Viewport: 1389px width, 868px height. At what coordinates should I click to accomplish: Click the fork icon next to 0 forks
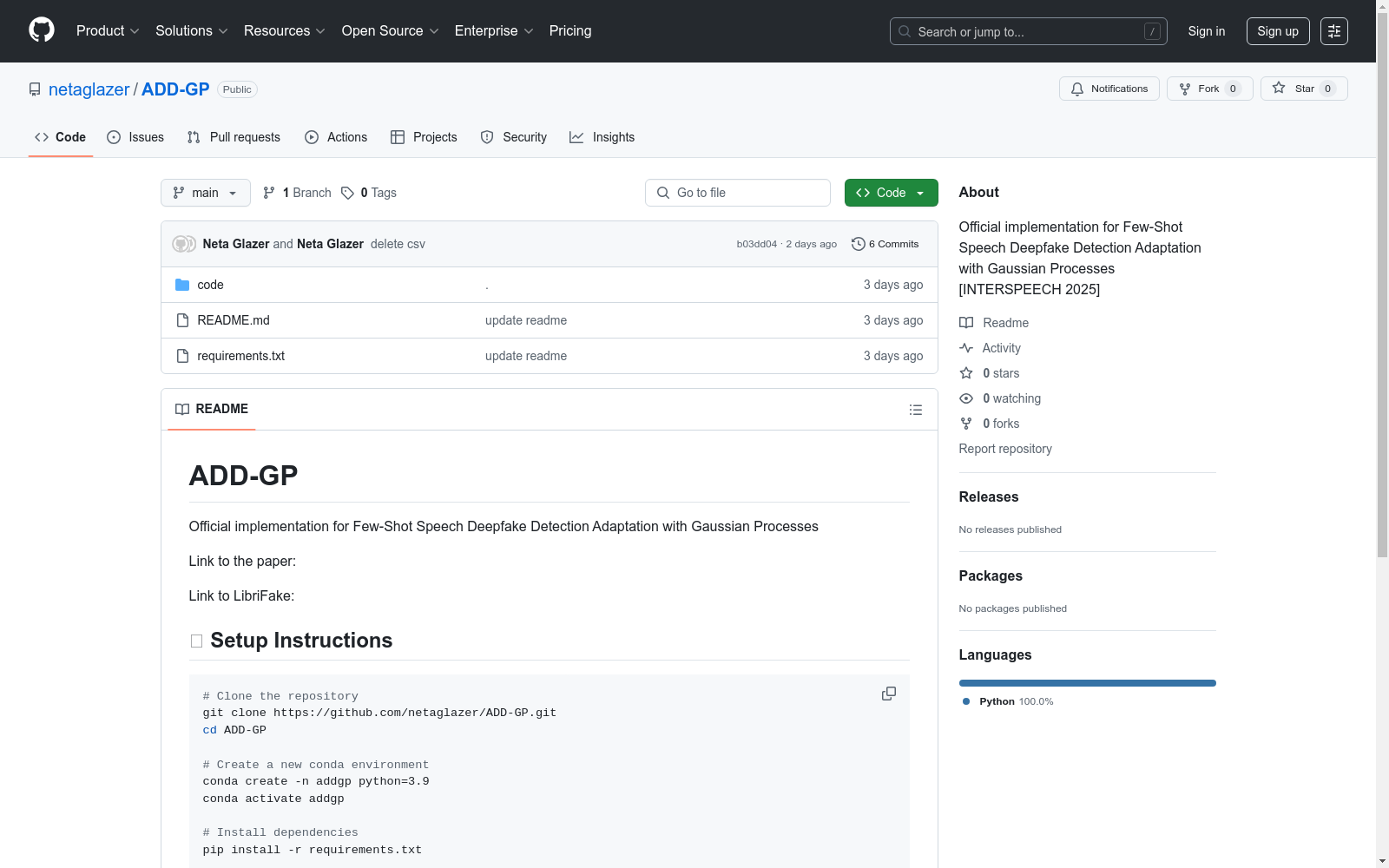(x=966, y=424)
